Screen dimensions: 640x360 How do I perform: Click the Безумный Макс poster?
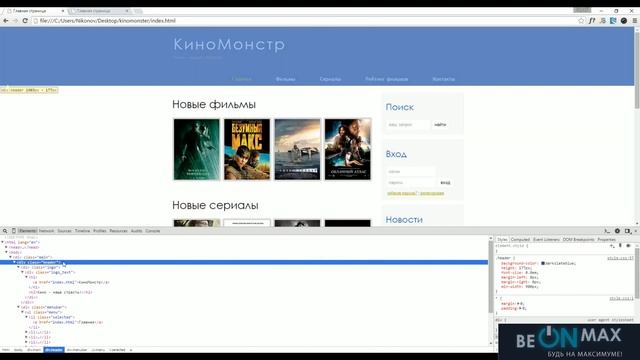coord(247,149)
